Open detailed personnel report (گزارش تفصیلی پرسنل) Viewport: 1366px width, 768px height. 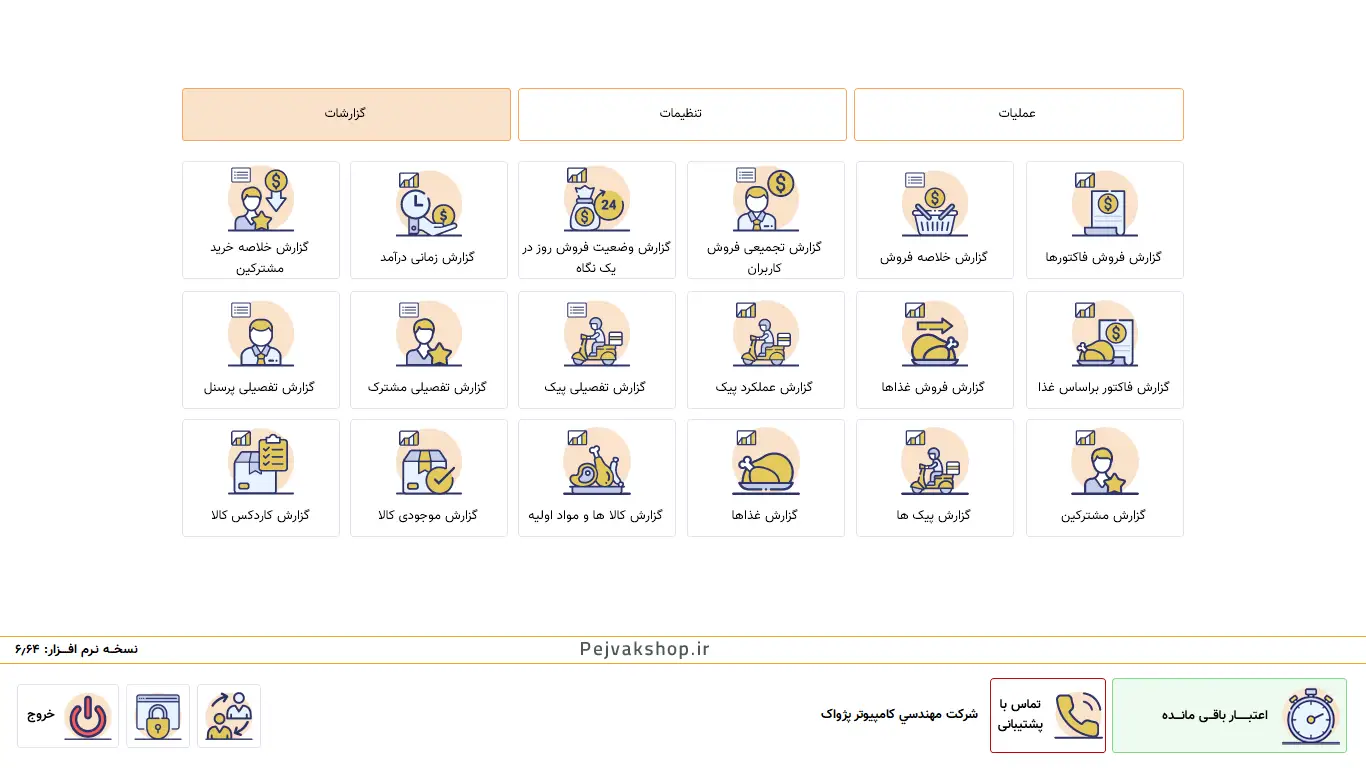(260, 350)
